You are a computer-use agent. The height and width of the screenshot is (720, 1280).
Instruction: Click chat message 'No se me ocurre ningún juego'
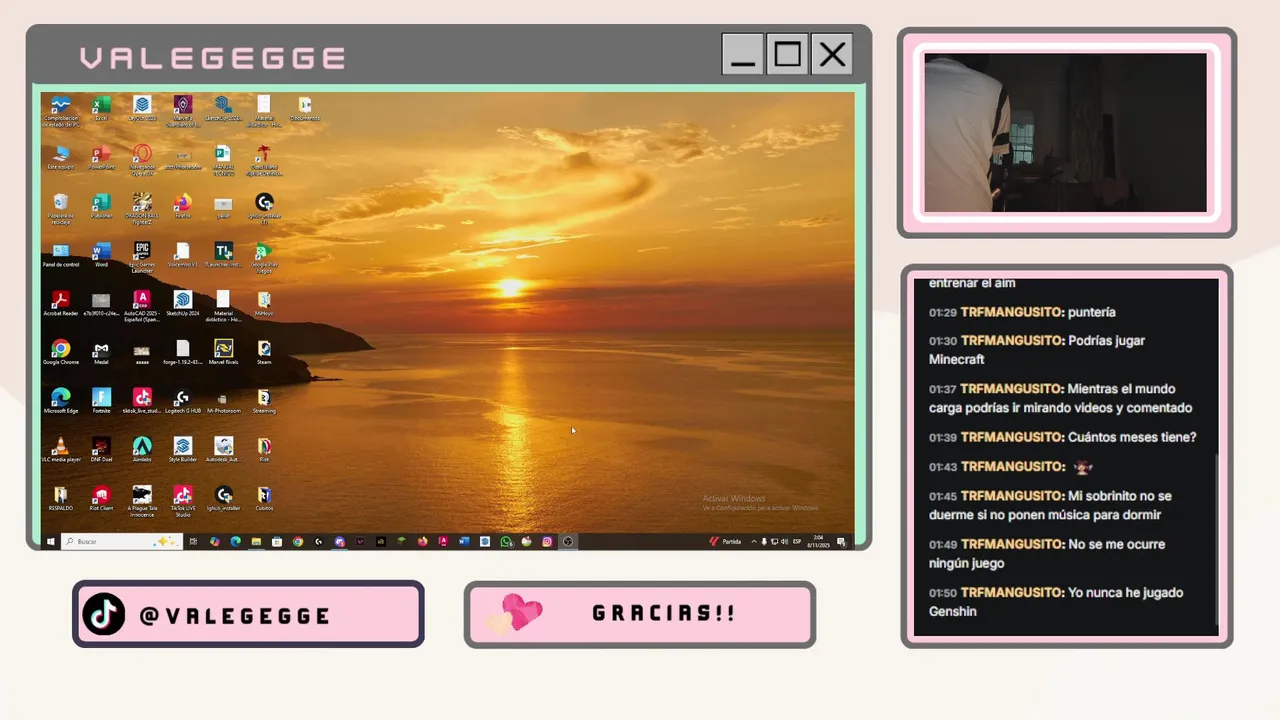pyautogui.click(x=1046, y=553)
